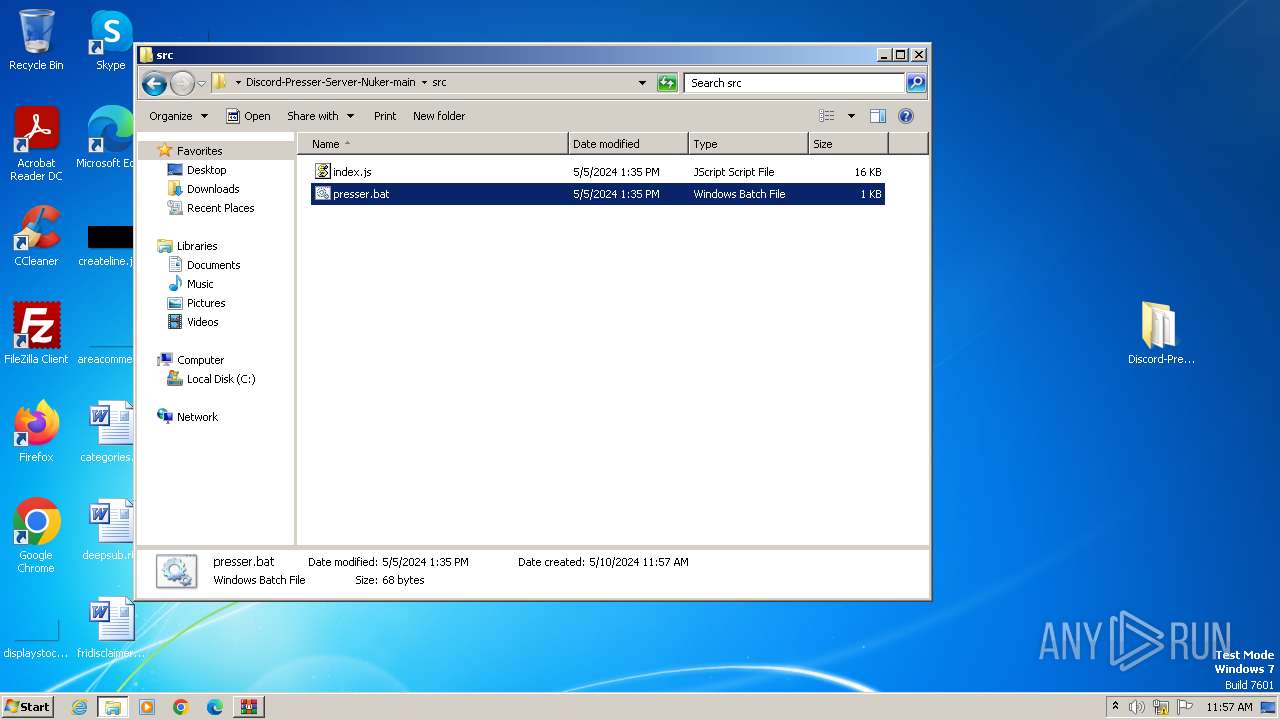Open Desktop in navigation pane
1280x720 pixels.
tap(206, 170)
